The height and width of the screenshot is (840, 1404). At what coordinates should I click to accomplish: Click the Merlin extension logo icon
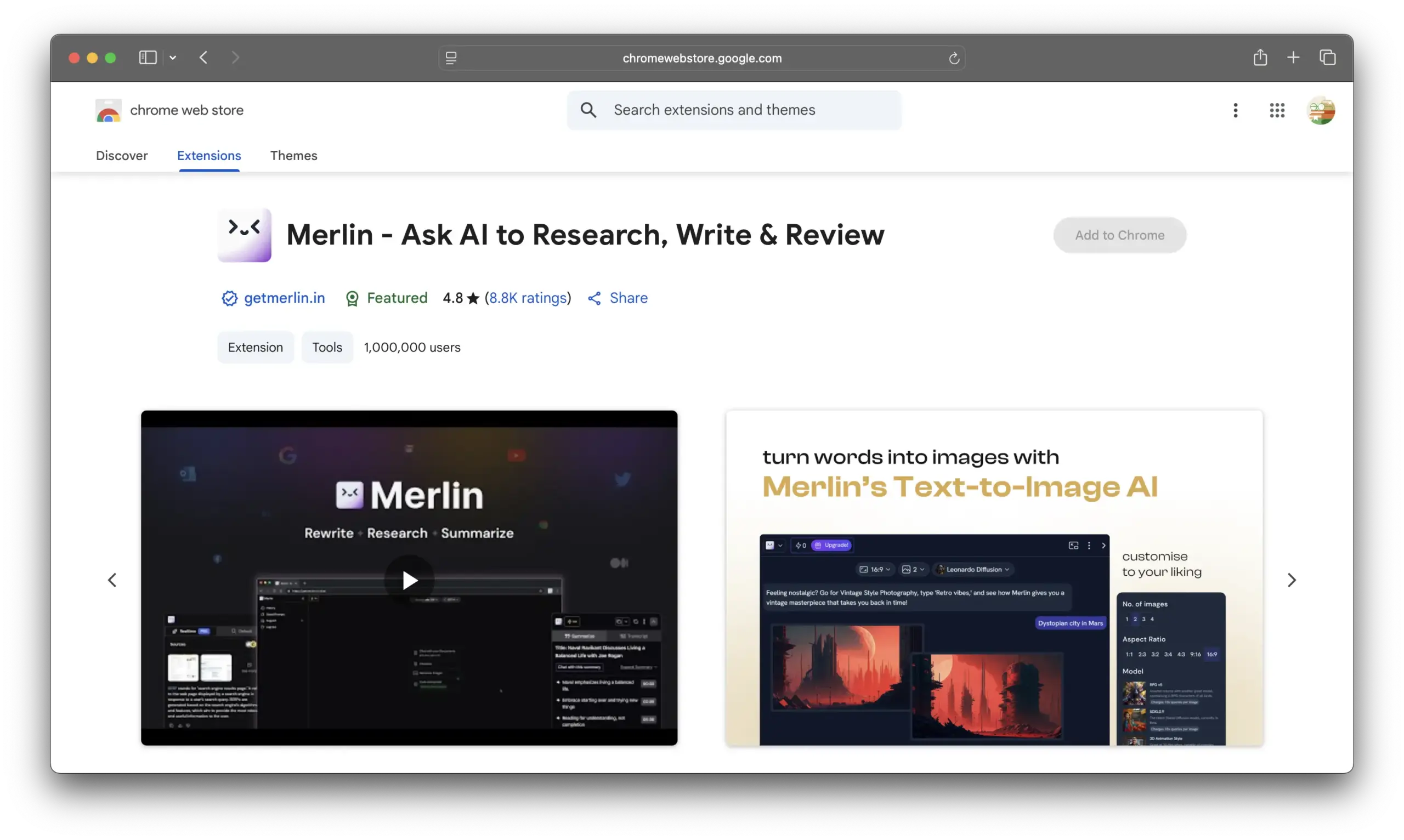tap(245, 235)
